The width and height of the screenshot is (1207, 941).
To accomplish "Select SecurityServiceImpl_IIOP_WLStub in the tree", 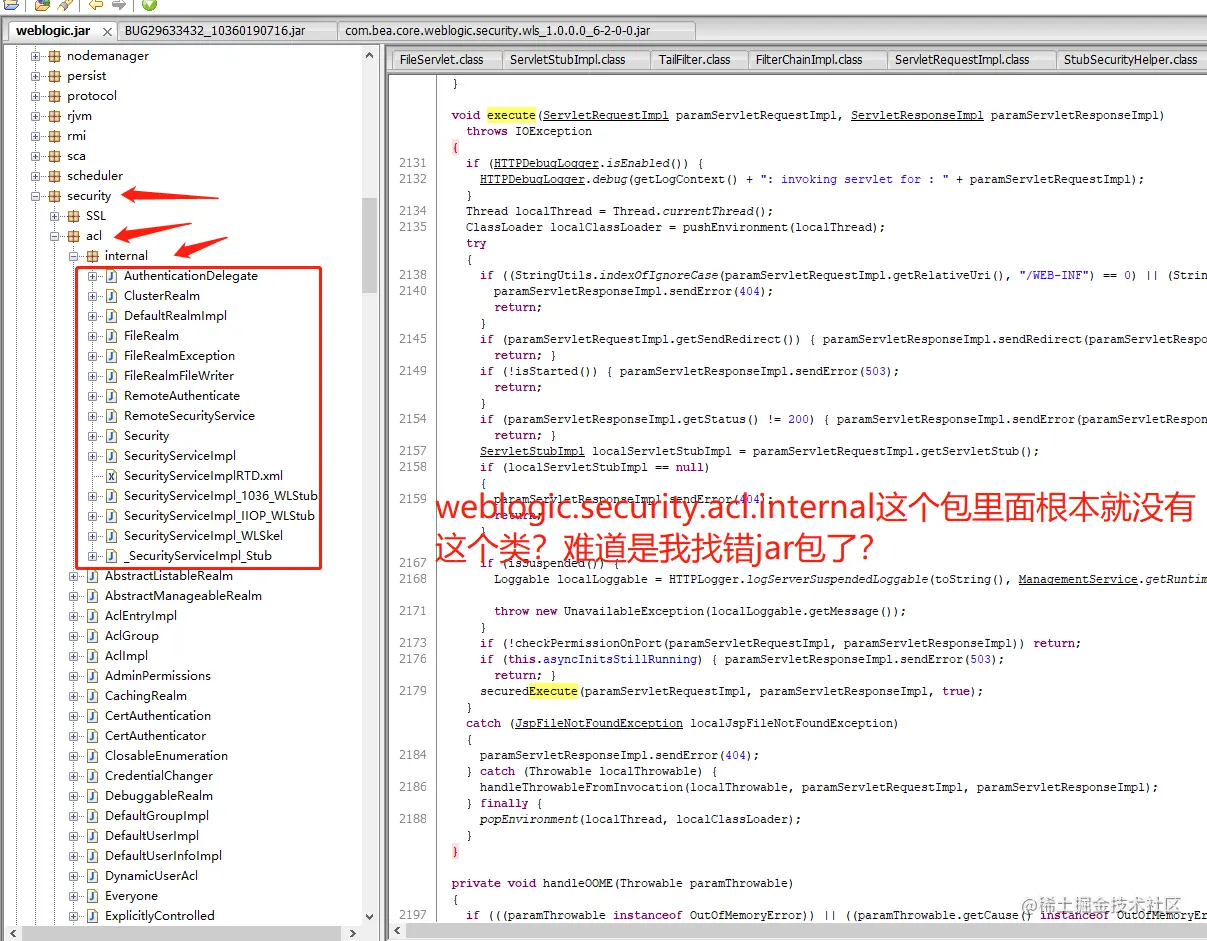I will coord(219,516).
